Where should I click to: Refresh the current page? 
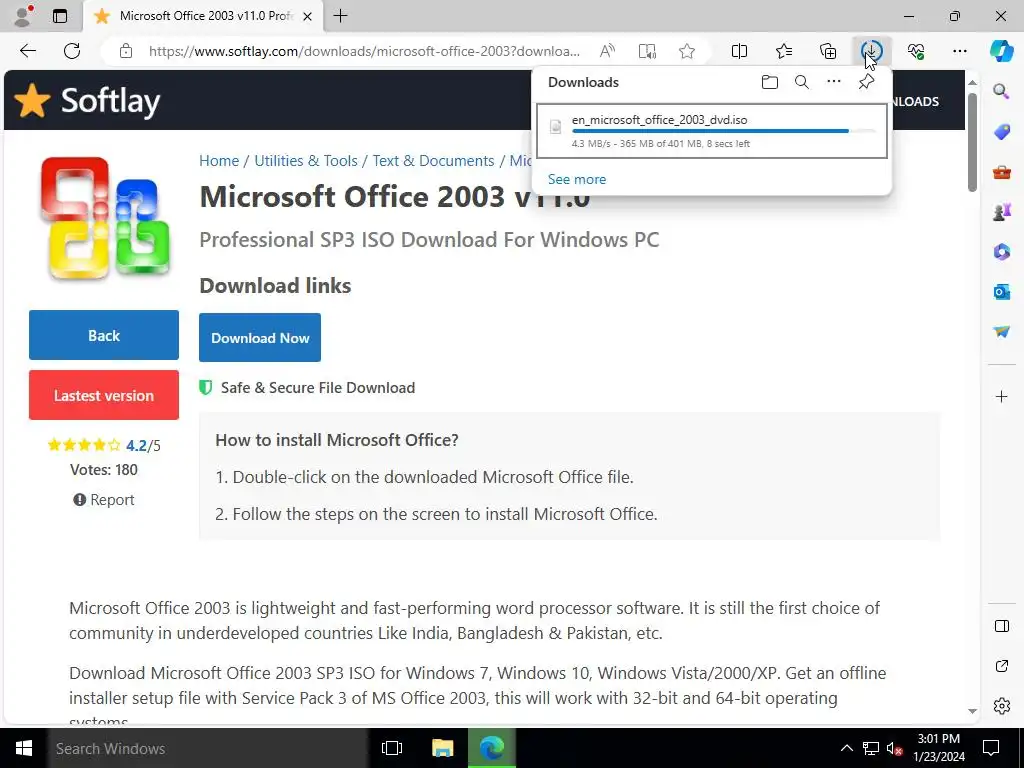pos(72,51)
